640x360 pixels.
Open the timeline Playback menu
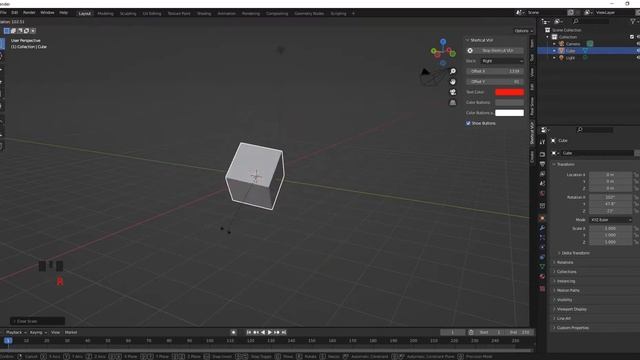point(16,332)
